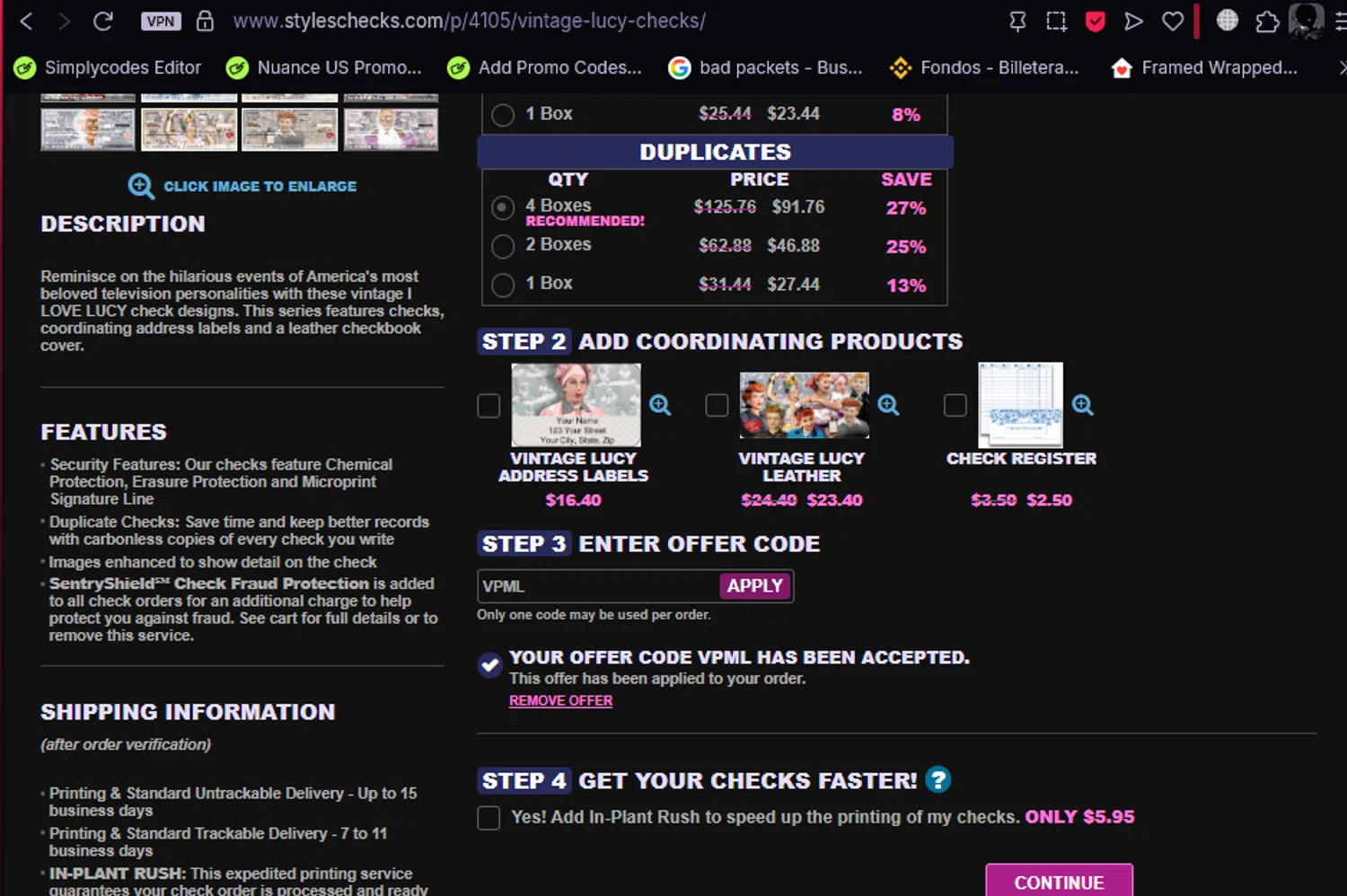Click the SHIPPING INFORMATION heading
Image resolution: width=1347 pixels, height=896 pixels.
[188, 712]
